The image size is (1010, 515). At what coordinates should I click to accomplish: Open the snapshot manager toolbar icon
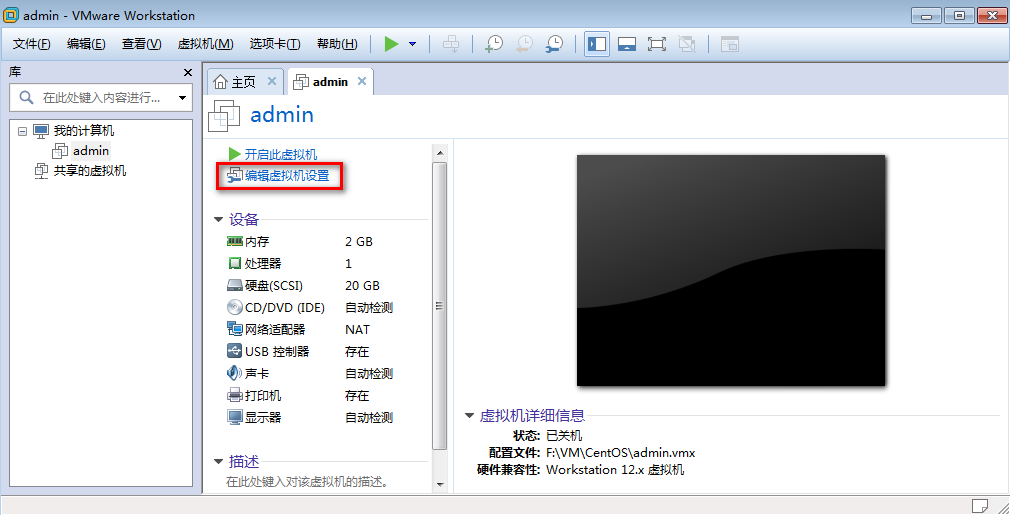(x=553, y=44)
